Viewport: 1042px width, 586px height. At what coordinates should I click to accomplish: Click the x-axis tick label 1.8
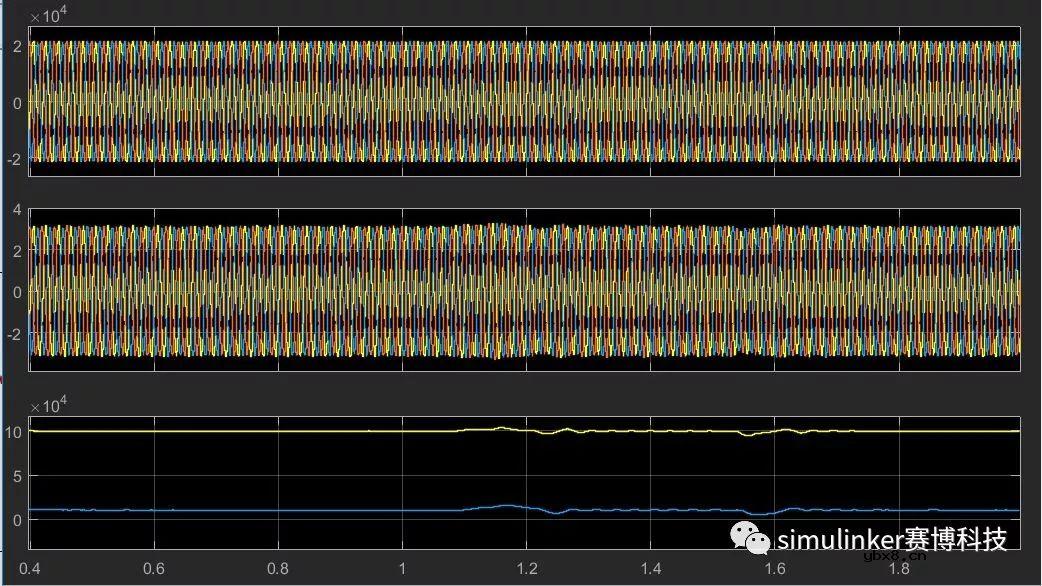coord(899,567)
